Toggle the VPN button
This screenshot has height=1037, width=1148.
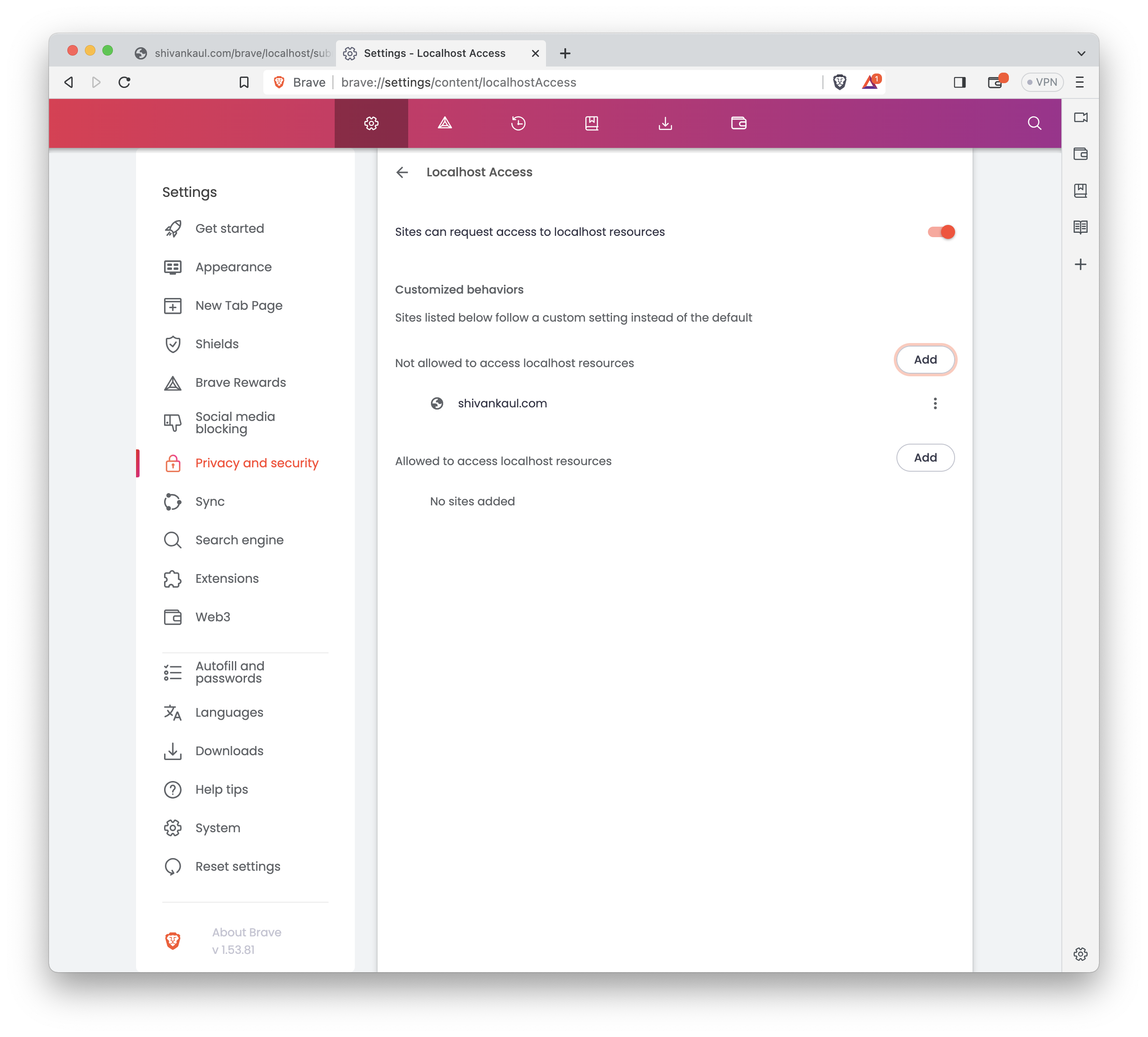[x=1042, y=82]
